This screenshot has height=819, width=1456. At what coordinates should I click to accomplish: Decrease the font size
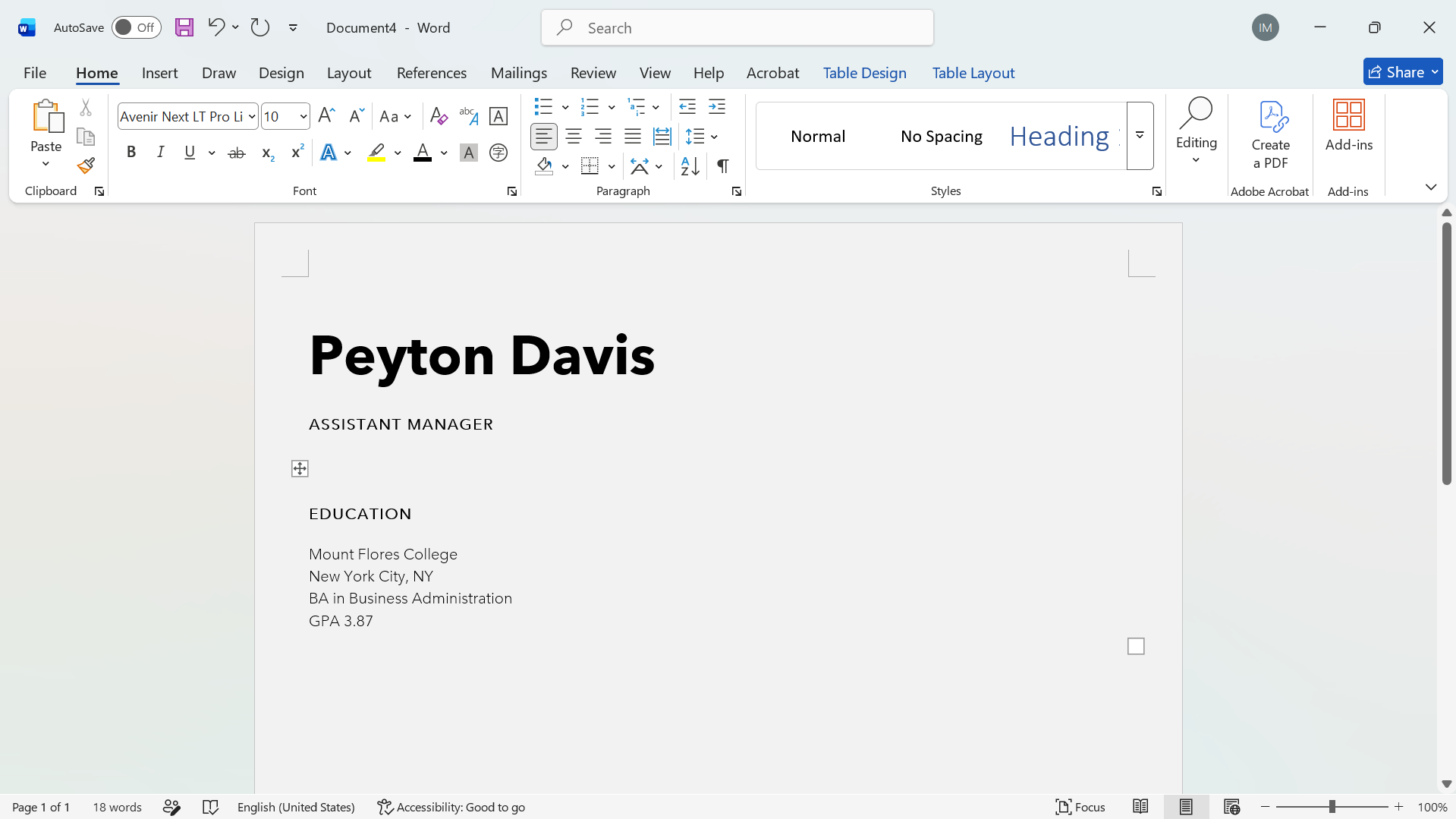(x=357, y=116)
